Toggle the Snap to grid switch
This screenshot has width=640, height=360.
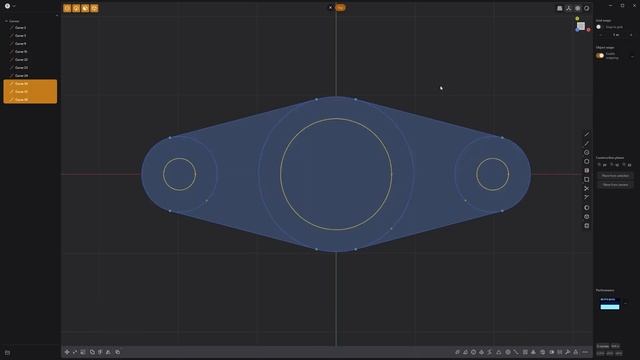coord(600,27)
